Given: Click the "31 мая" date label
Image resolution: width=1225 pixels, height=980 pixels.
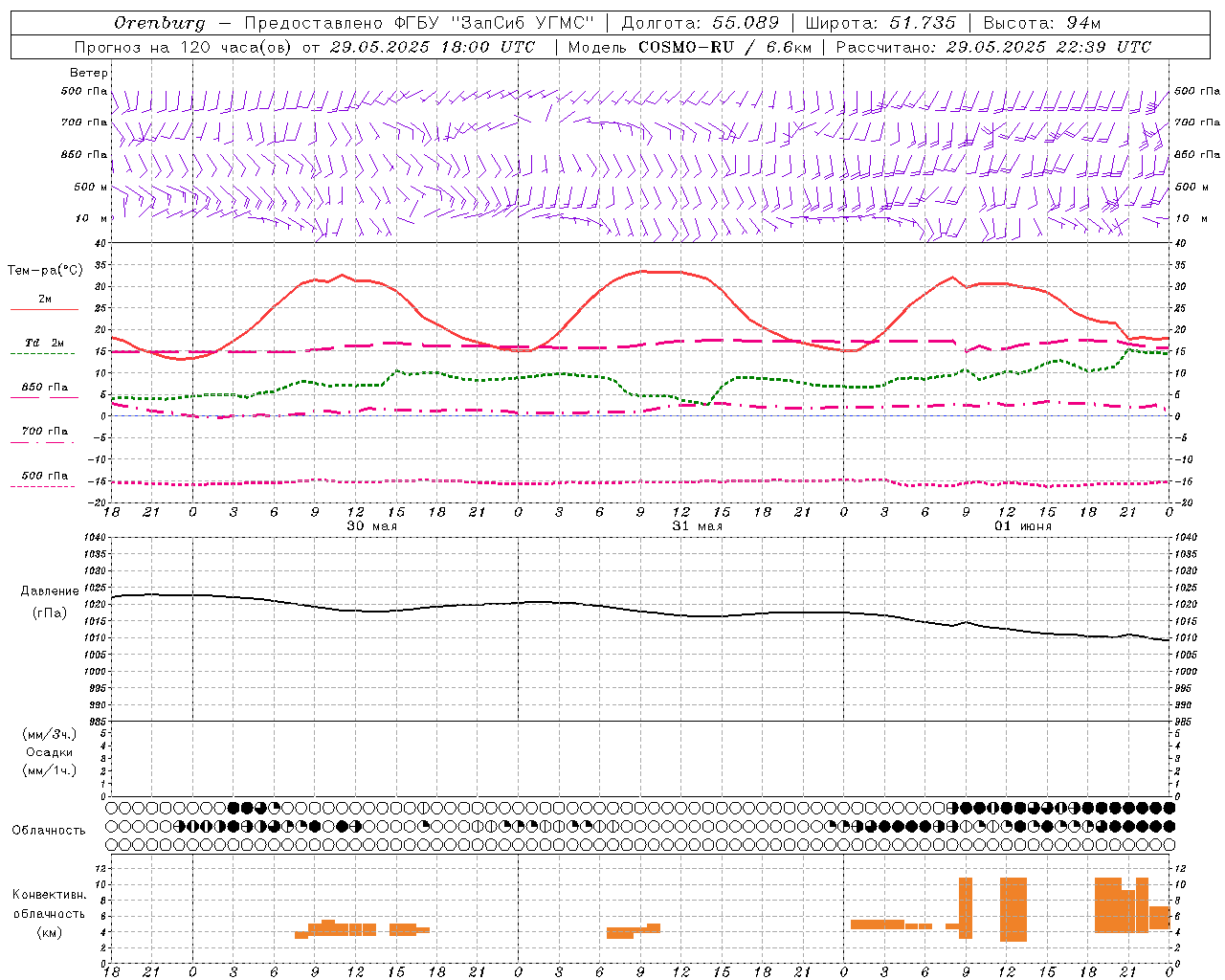Looking at the screenshot, I should click(698, 526).
